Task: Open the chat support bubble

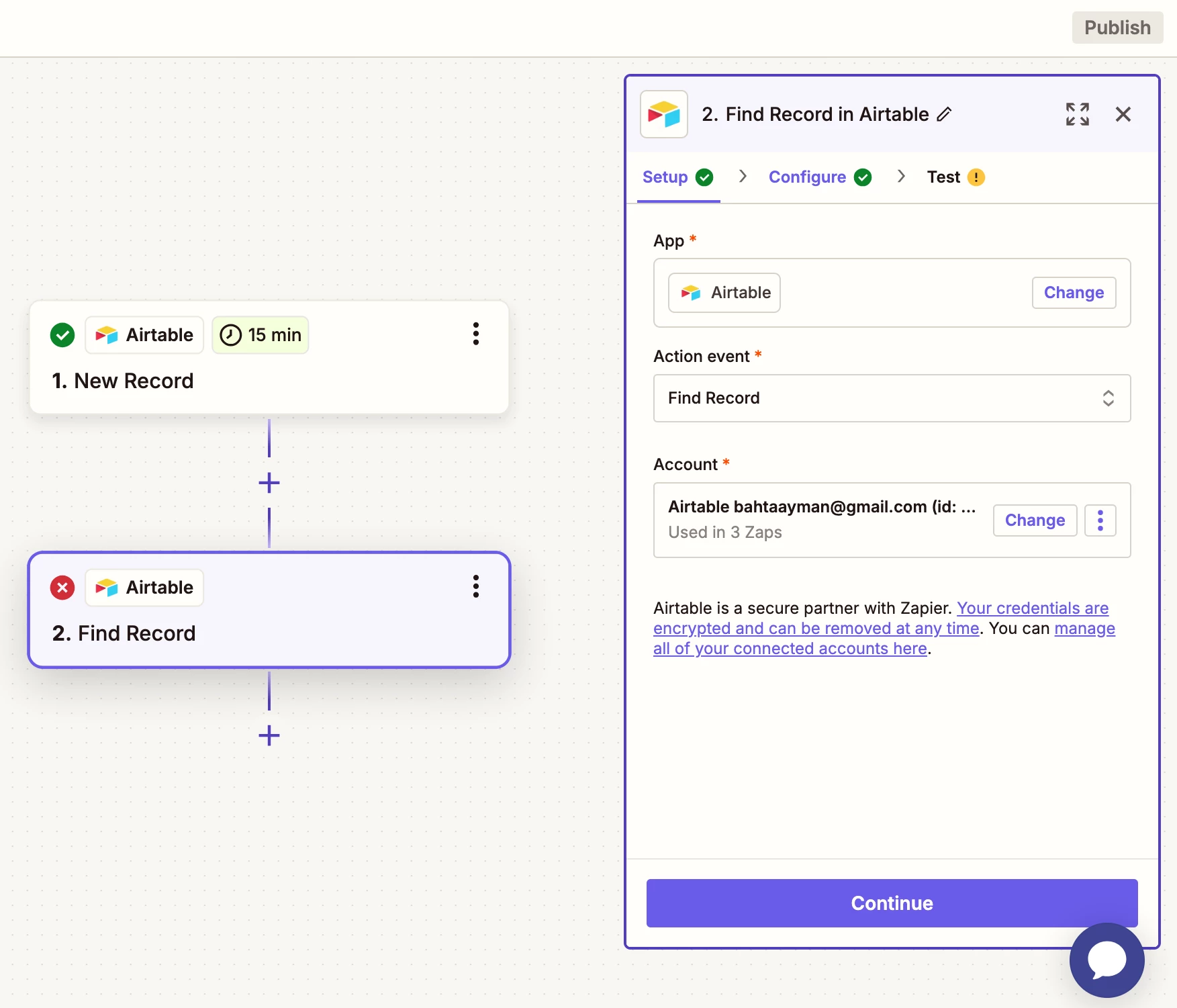Action: click(1107, 960)
